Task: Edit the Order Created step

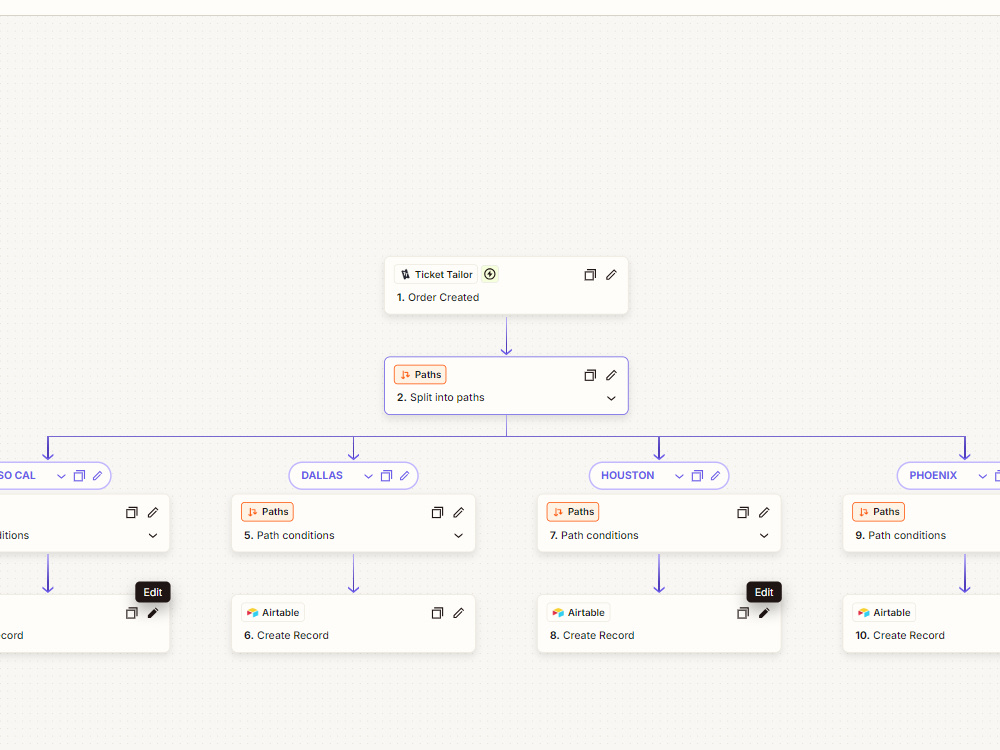Action: [x=611, y=275]
